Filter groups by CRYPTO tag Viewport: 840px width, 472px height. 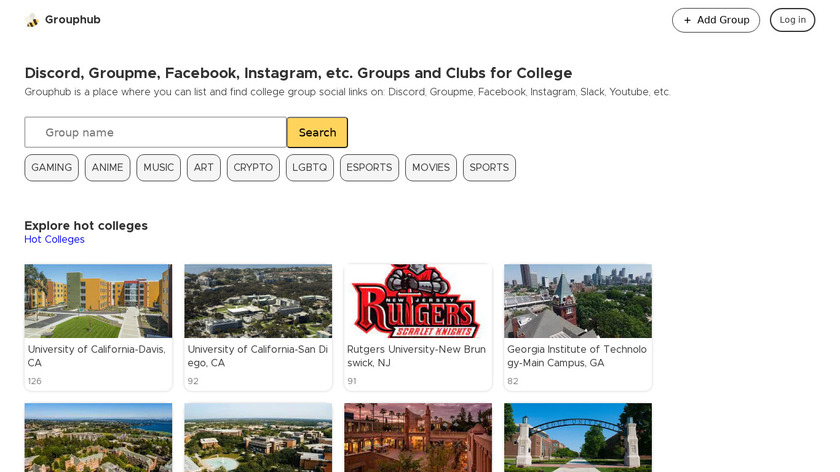(x=253, y=168)
